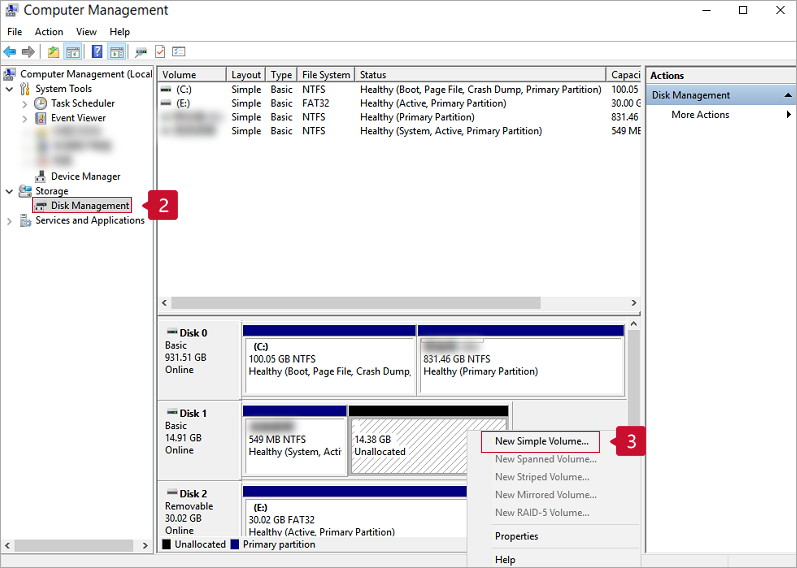Click the Event Viewer icon in tree
This screenshot has width=797, height=568.
pos(41,118)
